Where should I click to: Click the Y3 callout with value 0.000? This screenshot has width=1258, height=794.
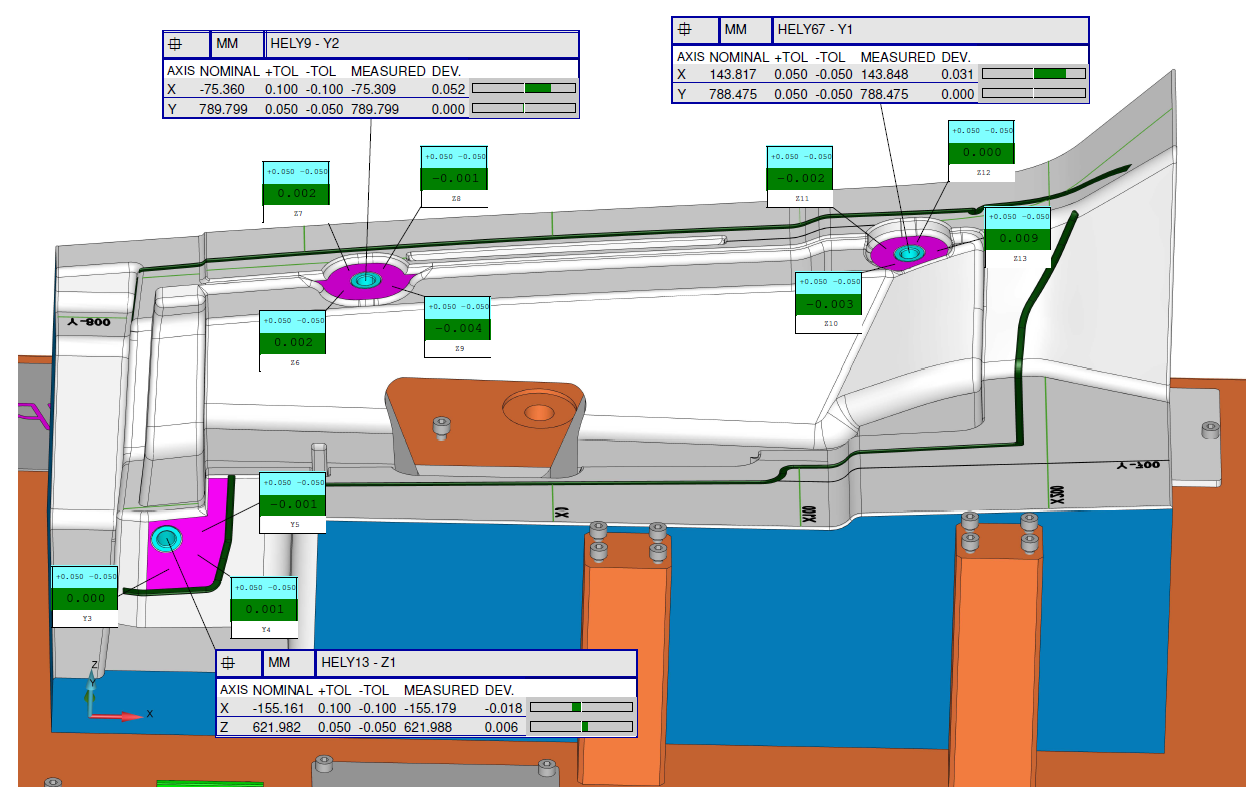click(86, 598)
